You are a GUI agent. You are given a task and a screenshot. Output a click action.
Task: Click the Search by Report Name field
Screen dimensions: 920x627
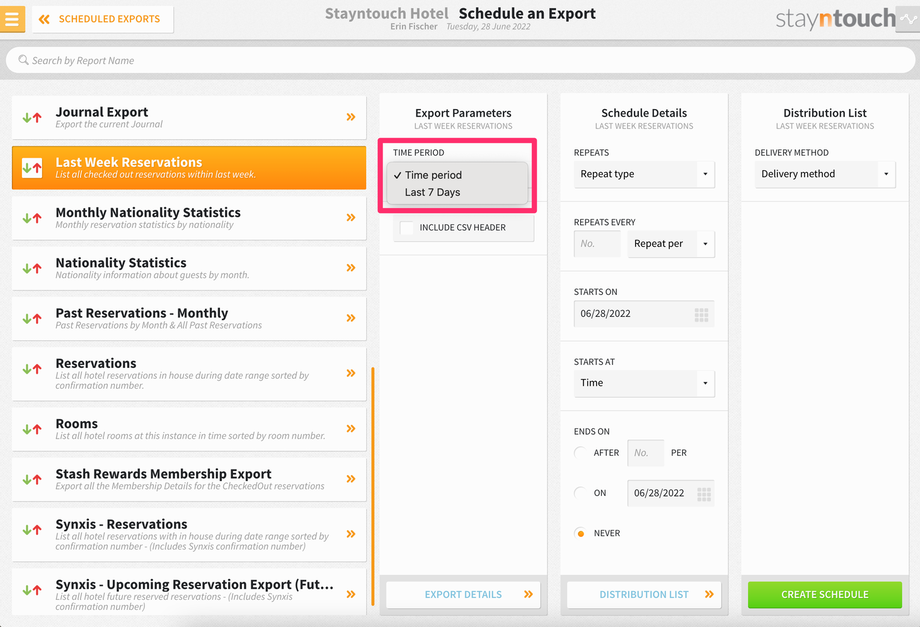tap(460, 60)
